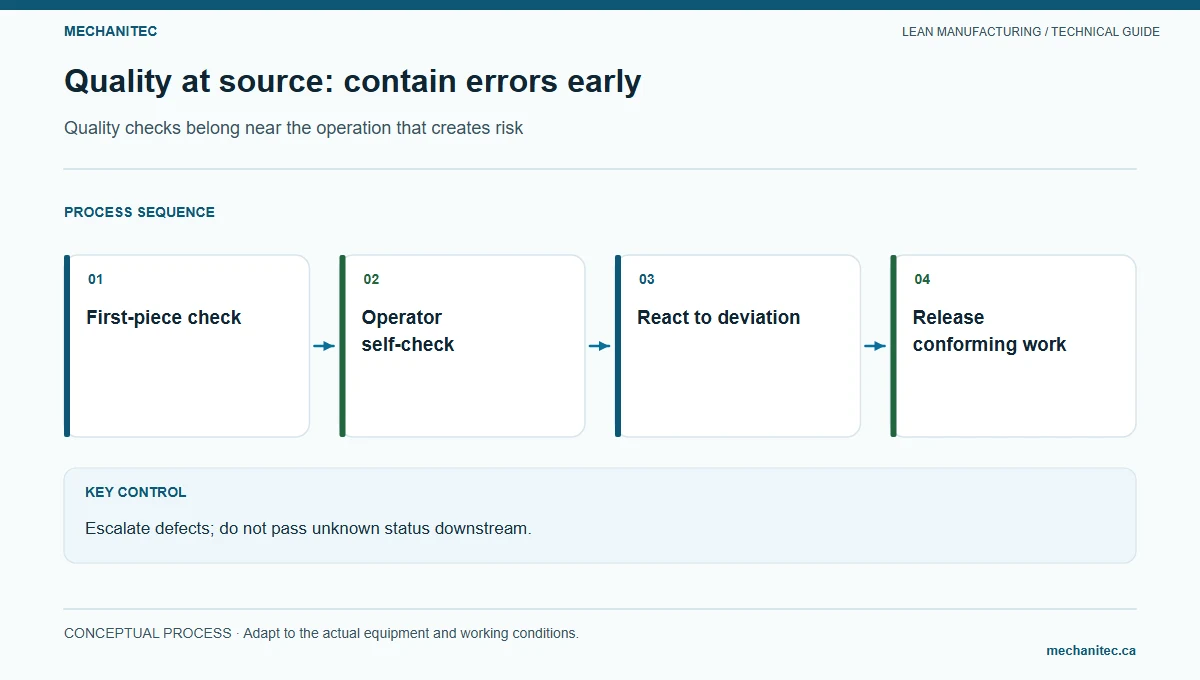1200x680 pixels.
Task: Click the subtitle about quality checks near the operation
Action: click(x=293, y=128)
